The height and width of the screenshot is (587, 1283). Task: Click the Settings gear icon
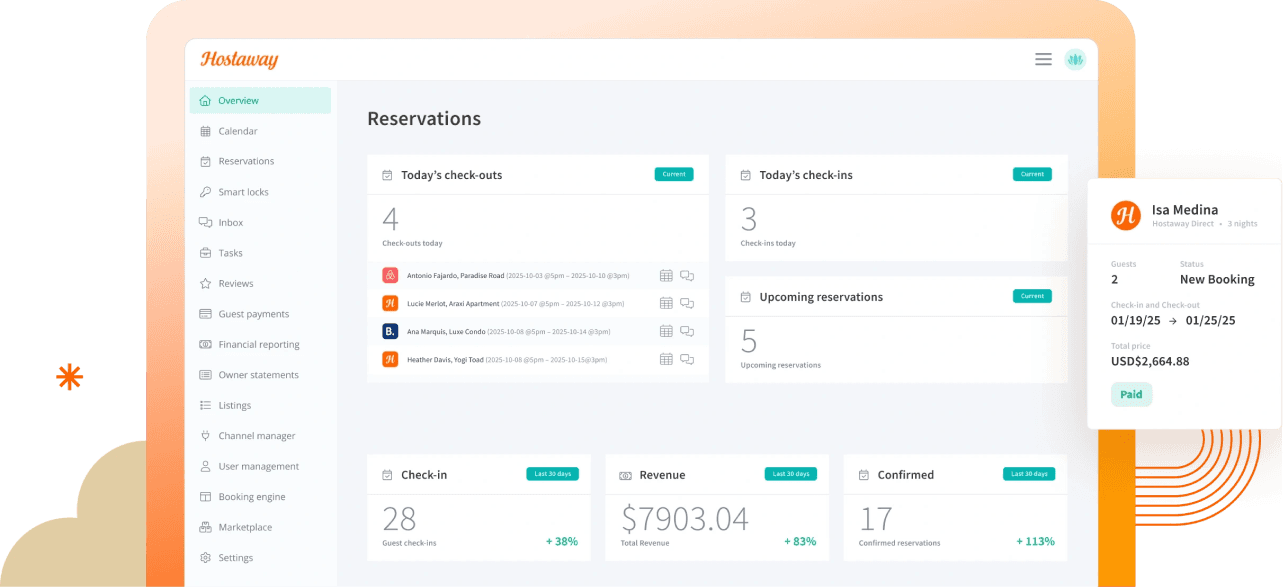tap(205, 558)
